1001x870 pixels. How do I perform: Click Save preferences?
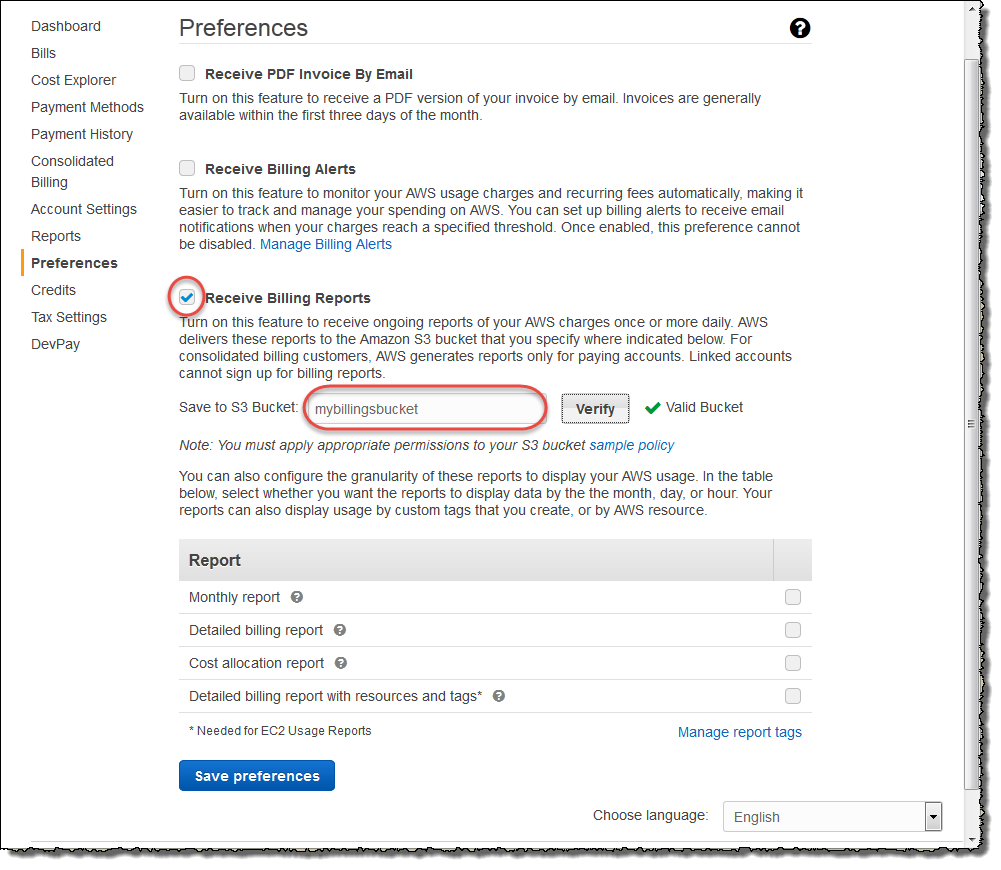click(x=256, y=775)
